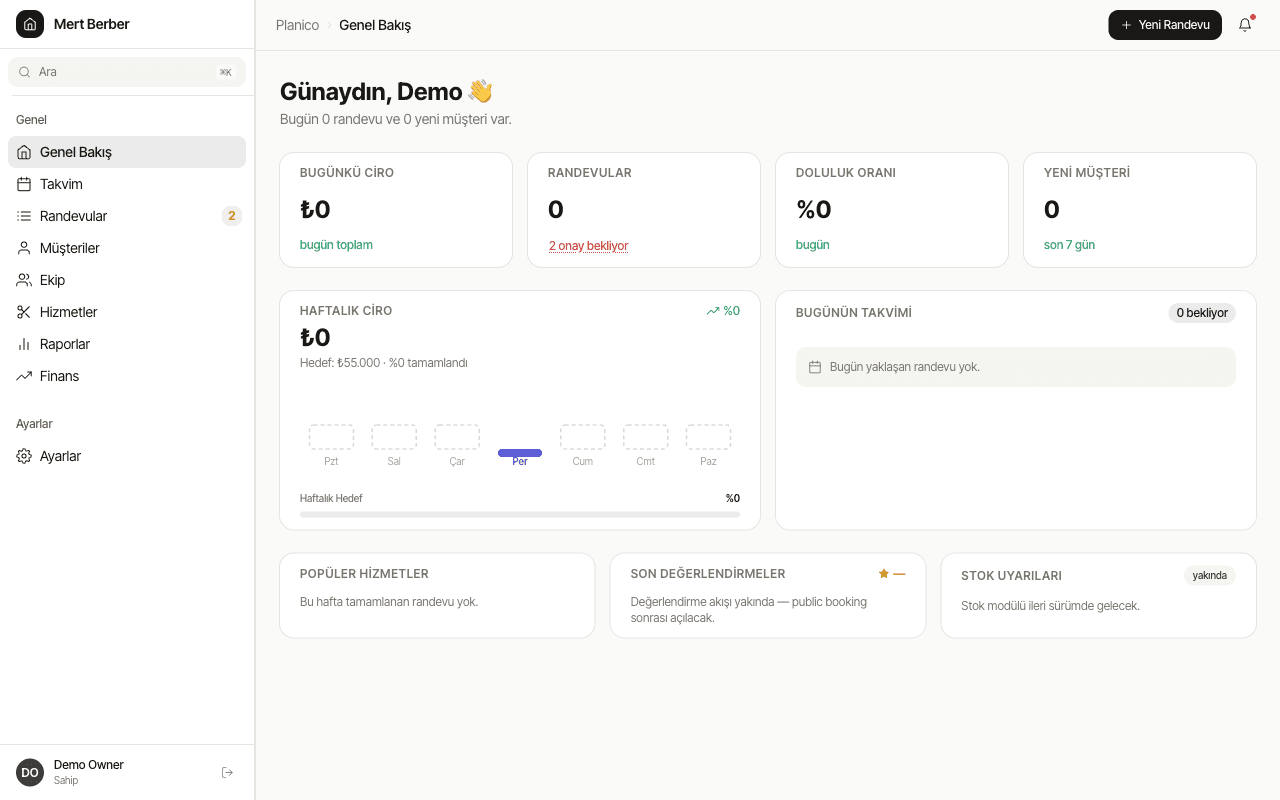Viewport: 1280px width, 800px height.
Task: Click the '0 bekliyor' badge
Action: tap(1202, 313)
